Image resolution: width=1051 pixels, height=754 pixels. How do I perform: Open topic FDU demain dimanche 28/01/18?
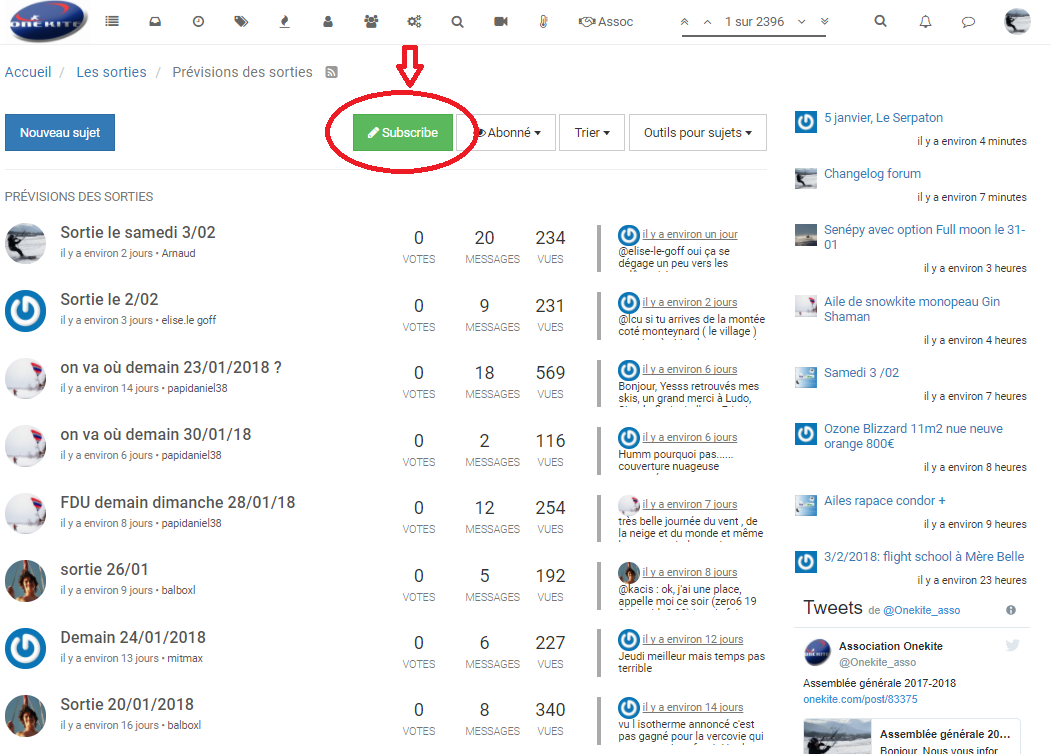(x=178, y=502)
